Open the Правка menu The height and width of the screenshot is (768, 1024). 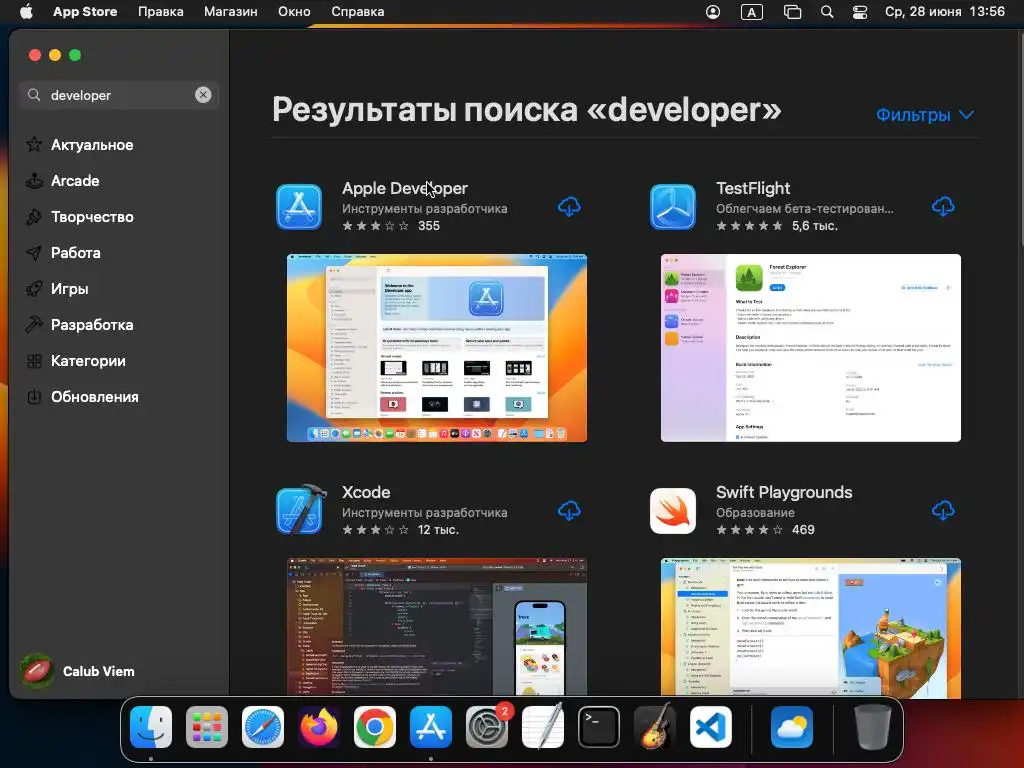pyautogui.click(x=161, y=12)
